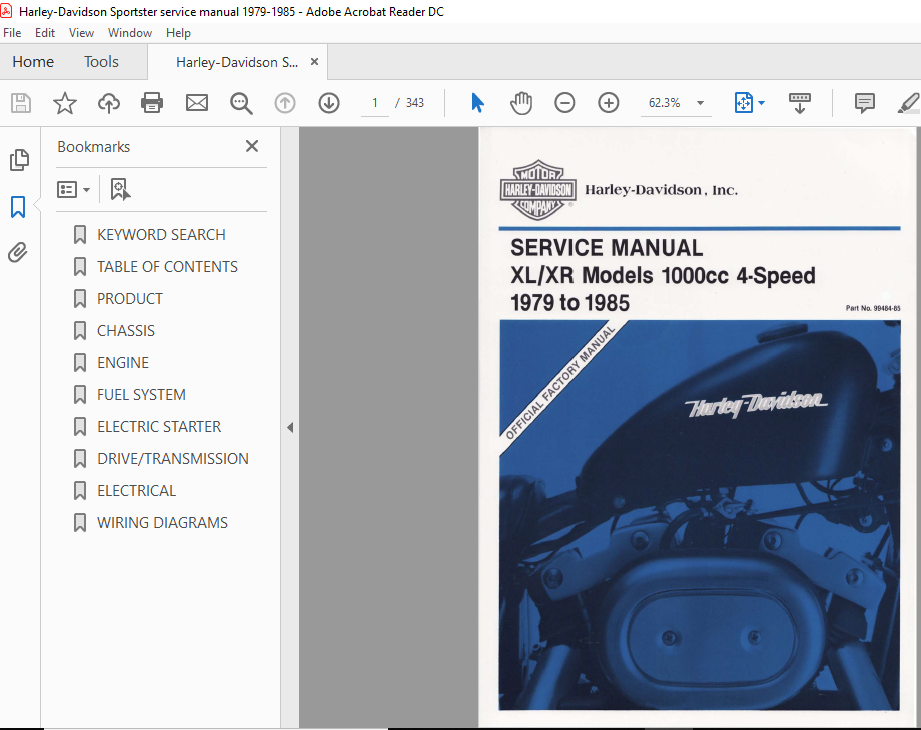This screenshot has height=730, width=921.
Task: Switch to the Home tab
Action: click(33, 62)
